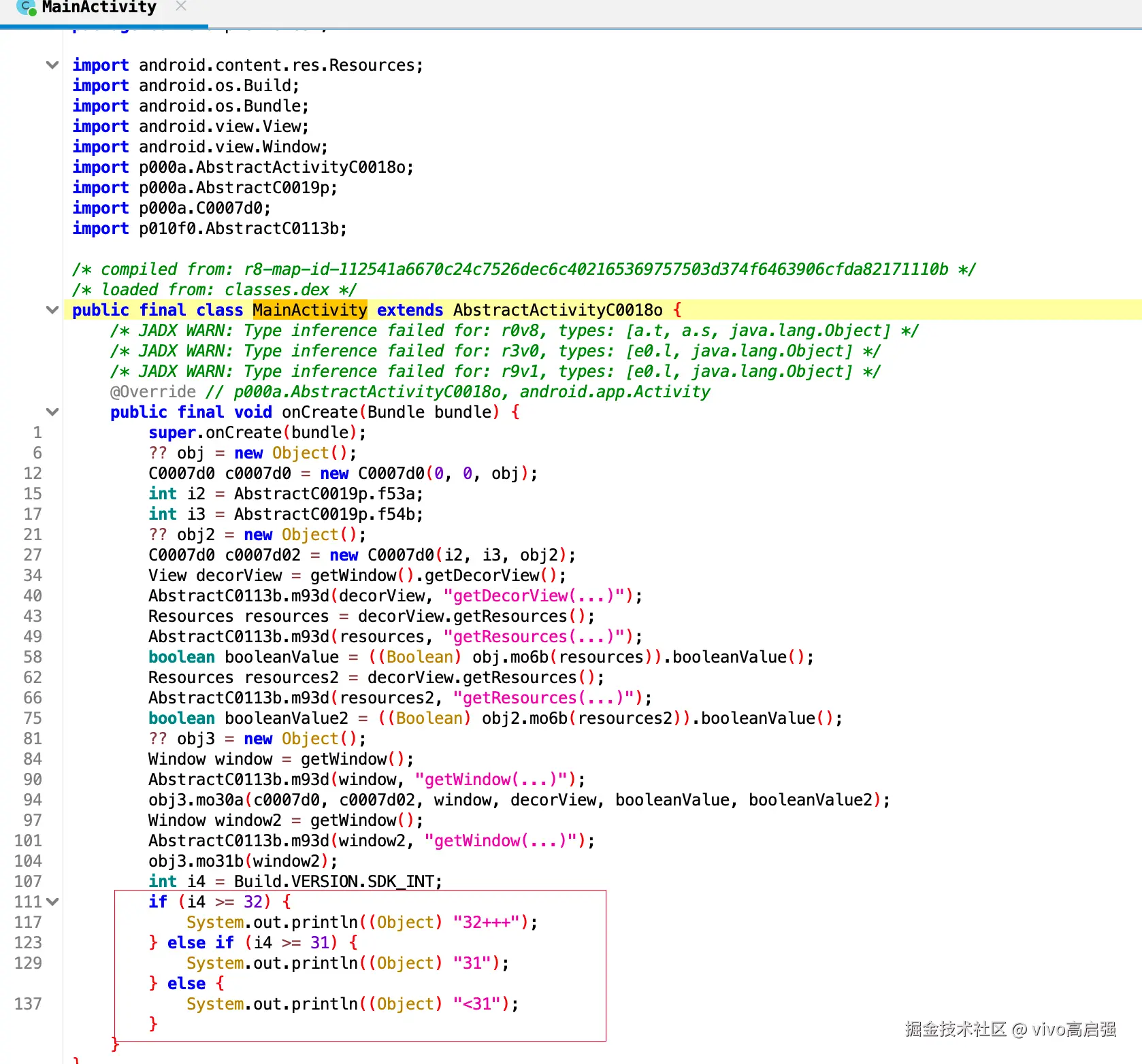Fold the onCreate method body
The height and width of the screenshot is (1064, 1142).
click(x=52, y=412)
